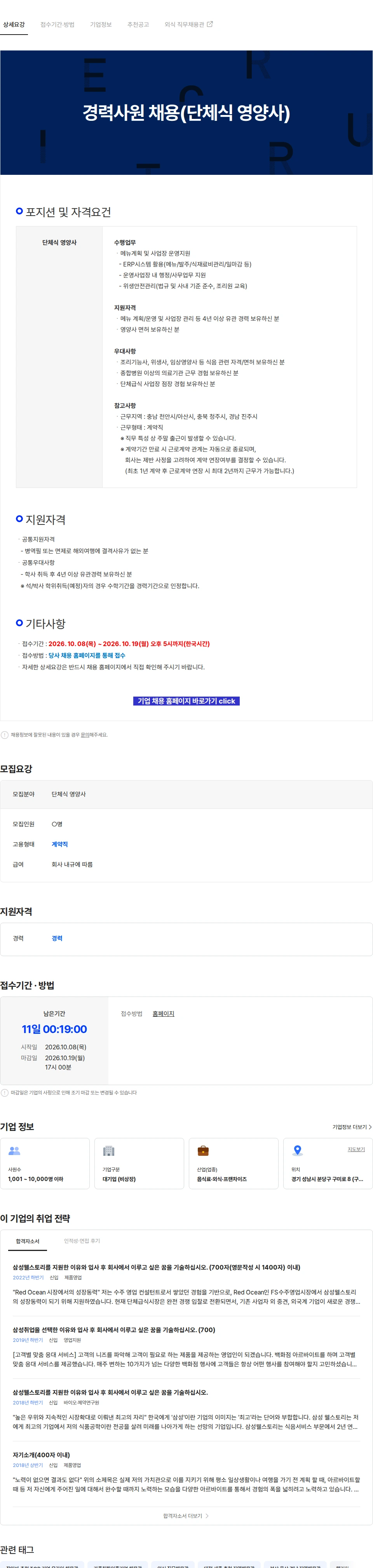373x1568 pixels.
Task: Open the 기업정보 tab
Action: click(101, 24)
